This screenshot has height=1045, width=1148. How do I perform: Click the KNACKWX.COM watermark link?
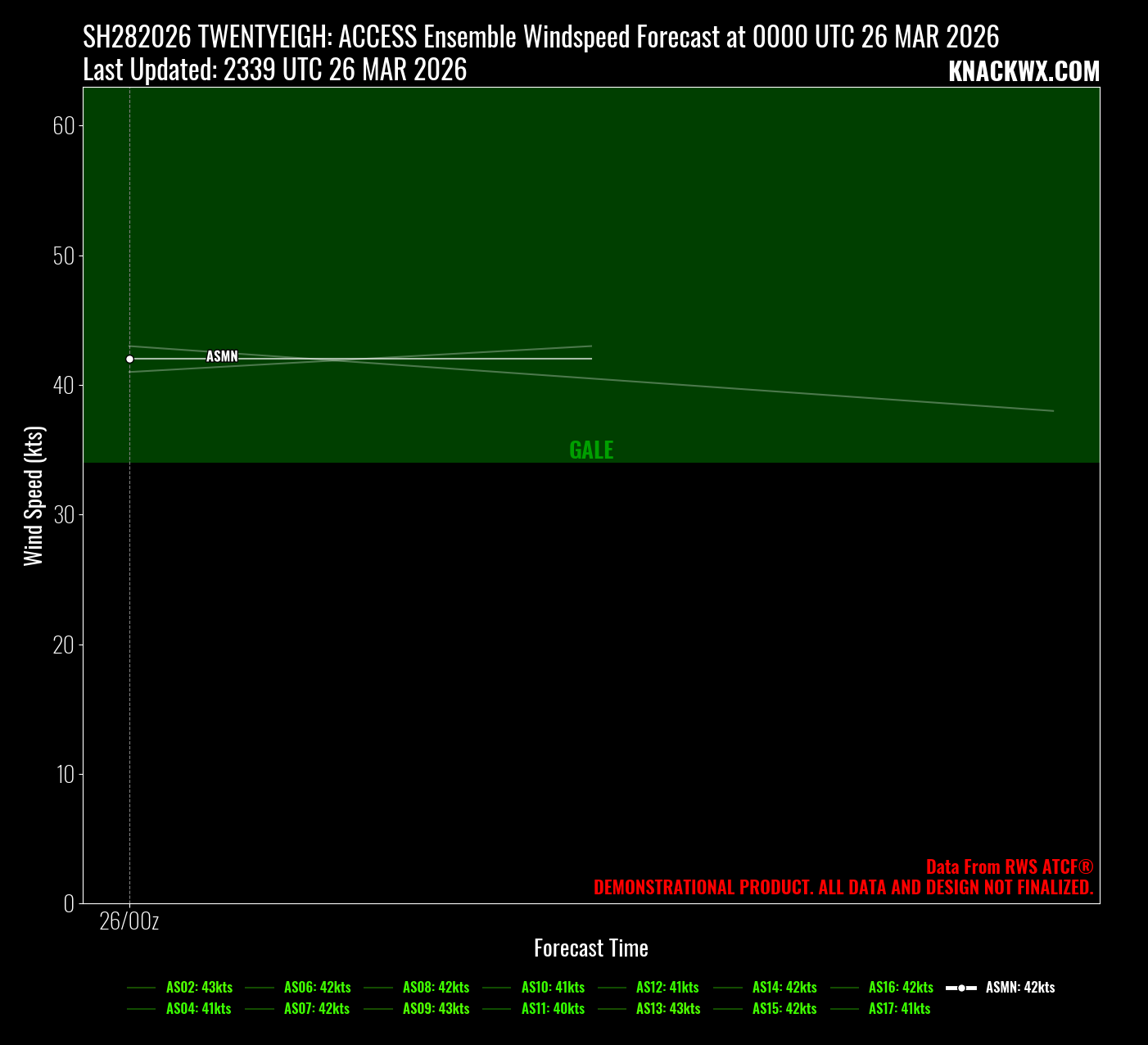pyautogui.click(x=1024, y=72)
